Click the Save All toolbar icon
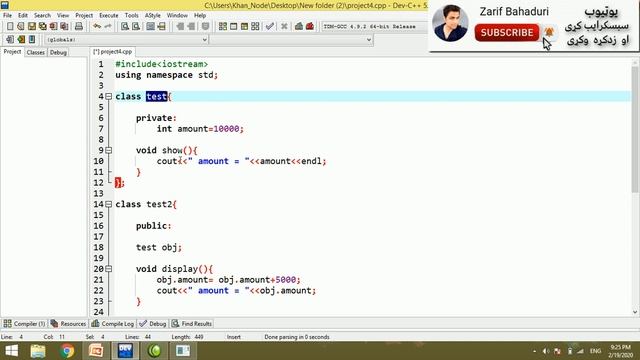The height and width of the screenshot is (360, 640). pyautogui.click(x=42, y=27)
